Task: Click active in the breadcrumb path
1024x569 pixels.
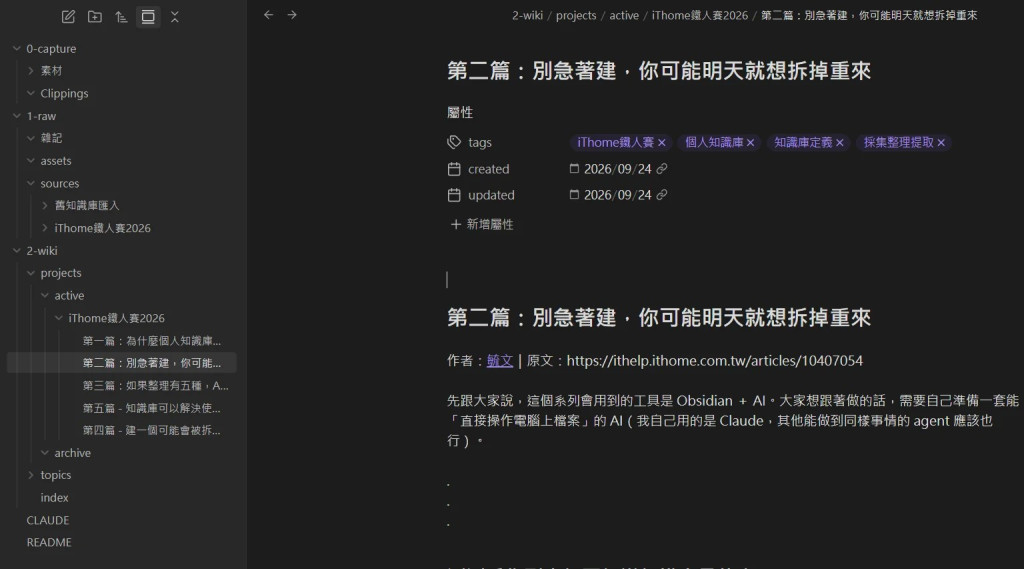Action: pos(624,15)
